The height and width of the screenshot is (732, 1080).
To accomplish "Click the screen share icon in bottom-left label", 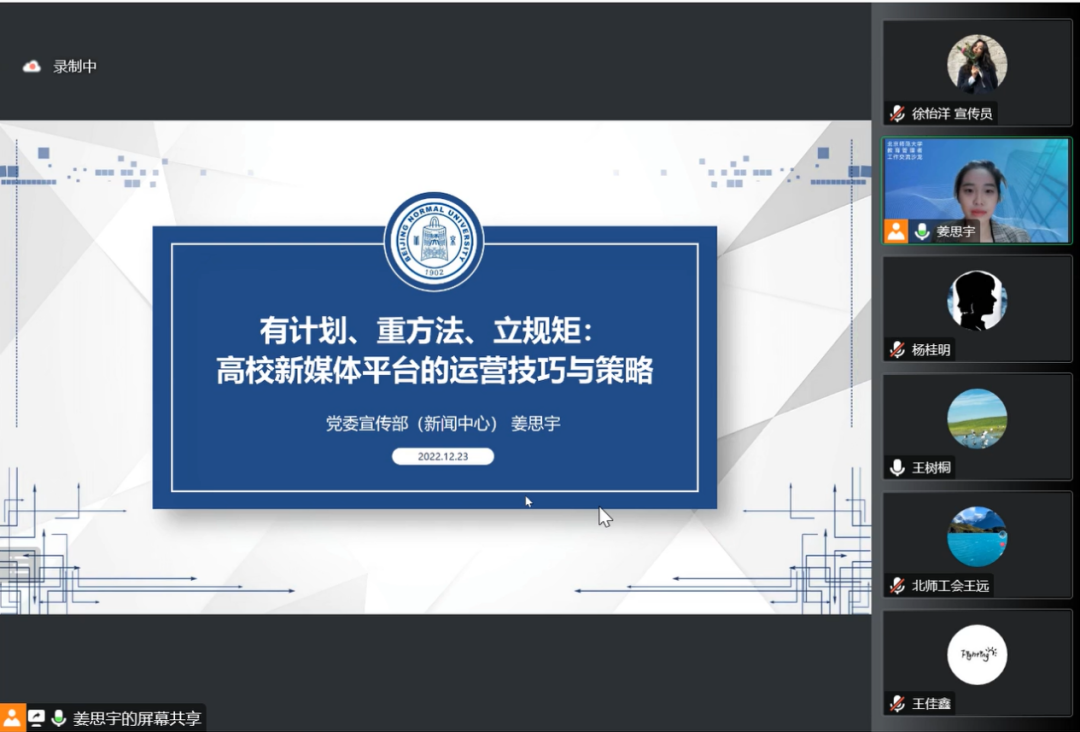I will coord(37,718).
